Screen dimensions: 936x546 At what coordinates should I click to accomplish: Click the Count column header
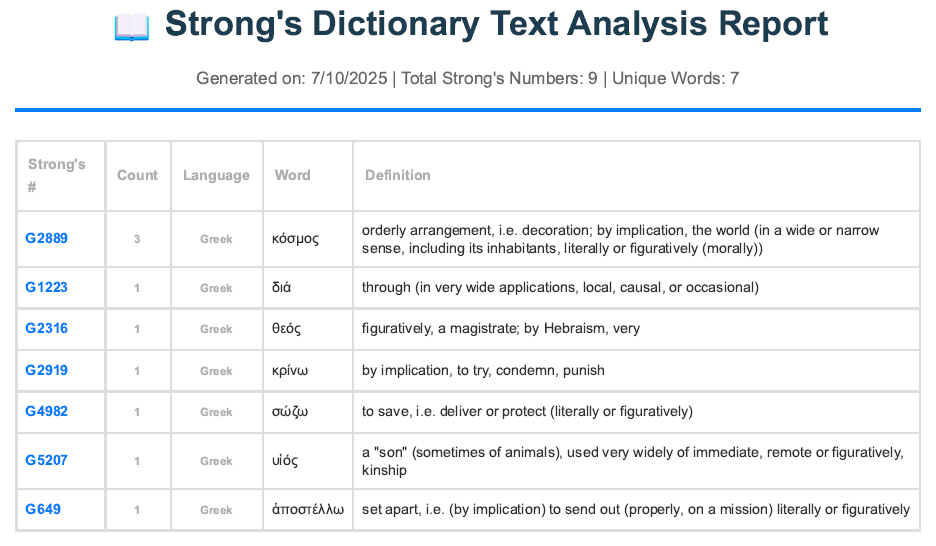(x=137, y=175)
